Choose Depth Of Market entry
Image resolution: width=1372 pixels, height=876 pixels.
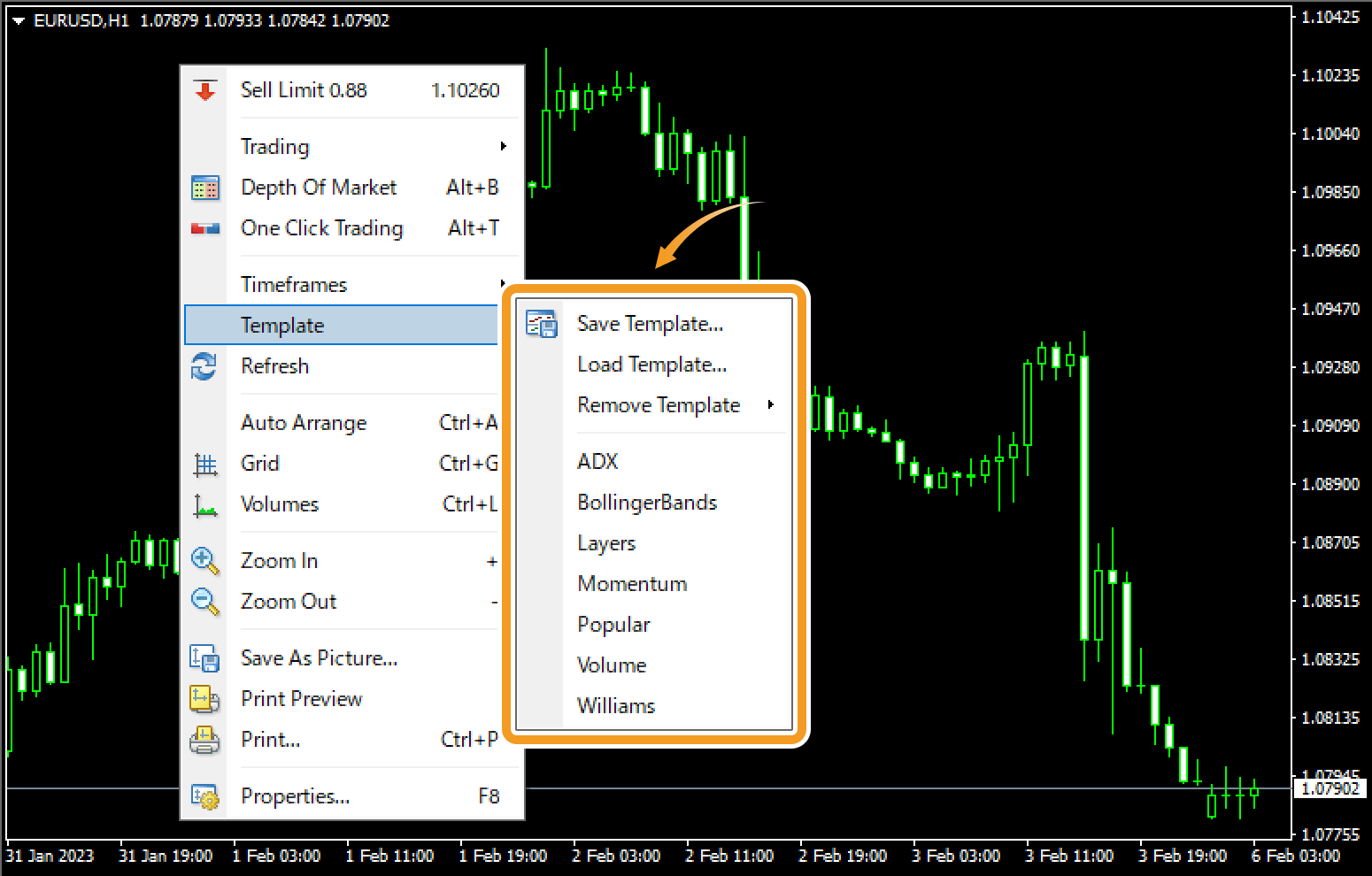[x=353, y=188]
